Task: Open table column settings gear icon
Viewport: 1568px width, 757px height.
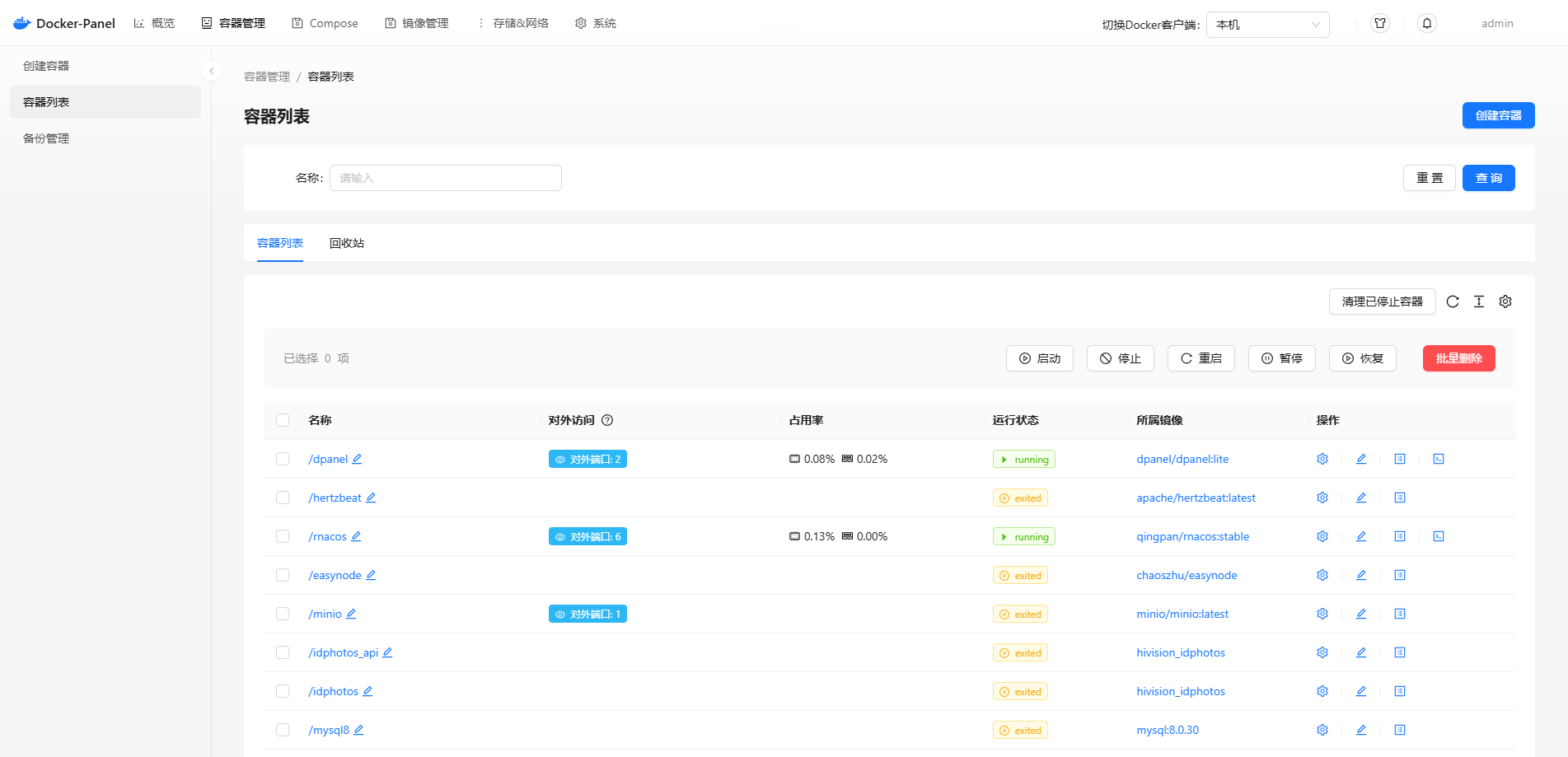Action: tap(1505, 301)
